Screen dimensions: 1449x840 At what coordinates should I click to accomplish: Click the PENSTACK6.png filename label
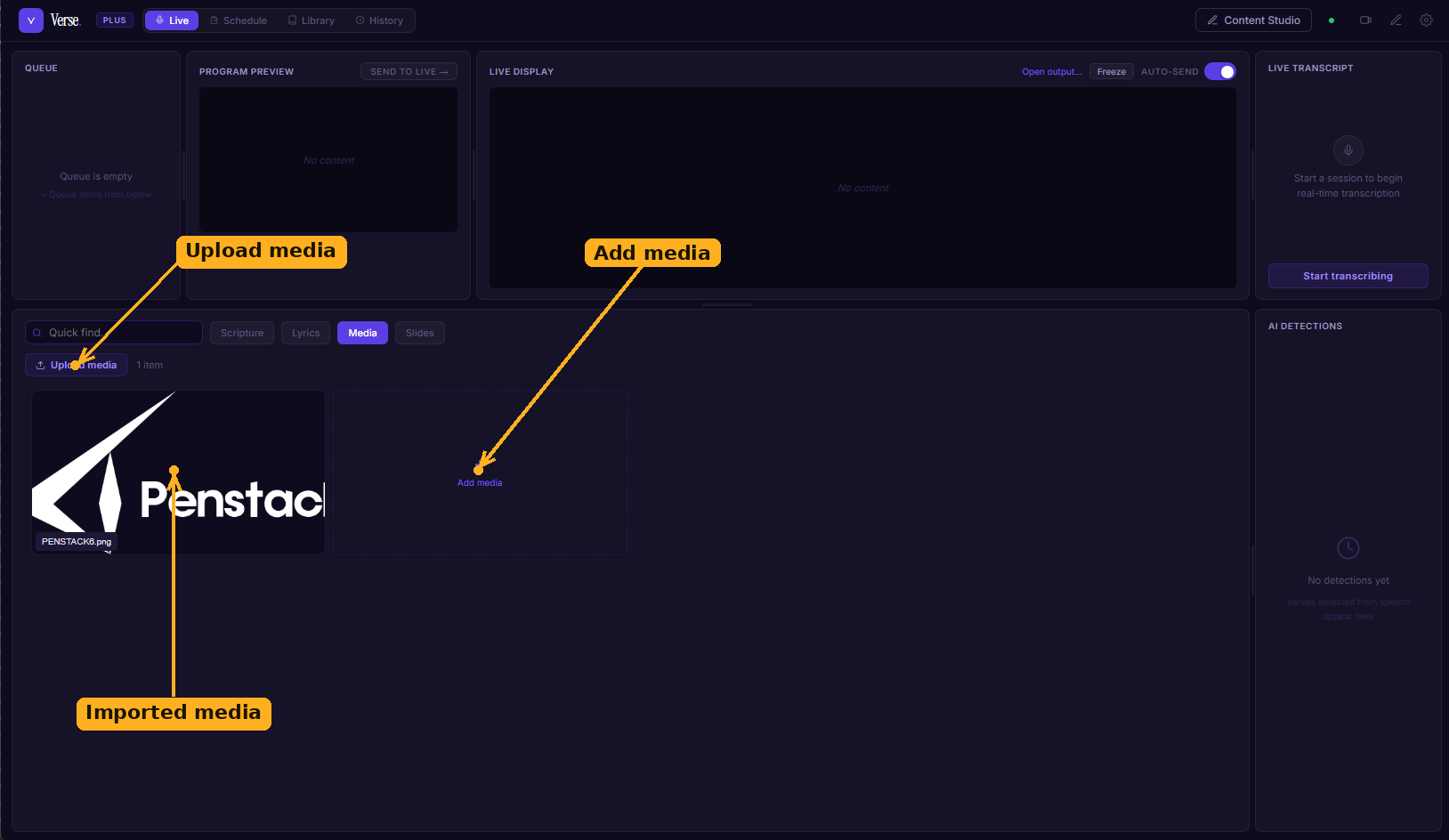77,541
